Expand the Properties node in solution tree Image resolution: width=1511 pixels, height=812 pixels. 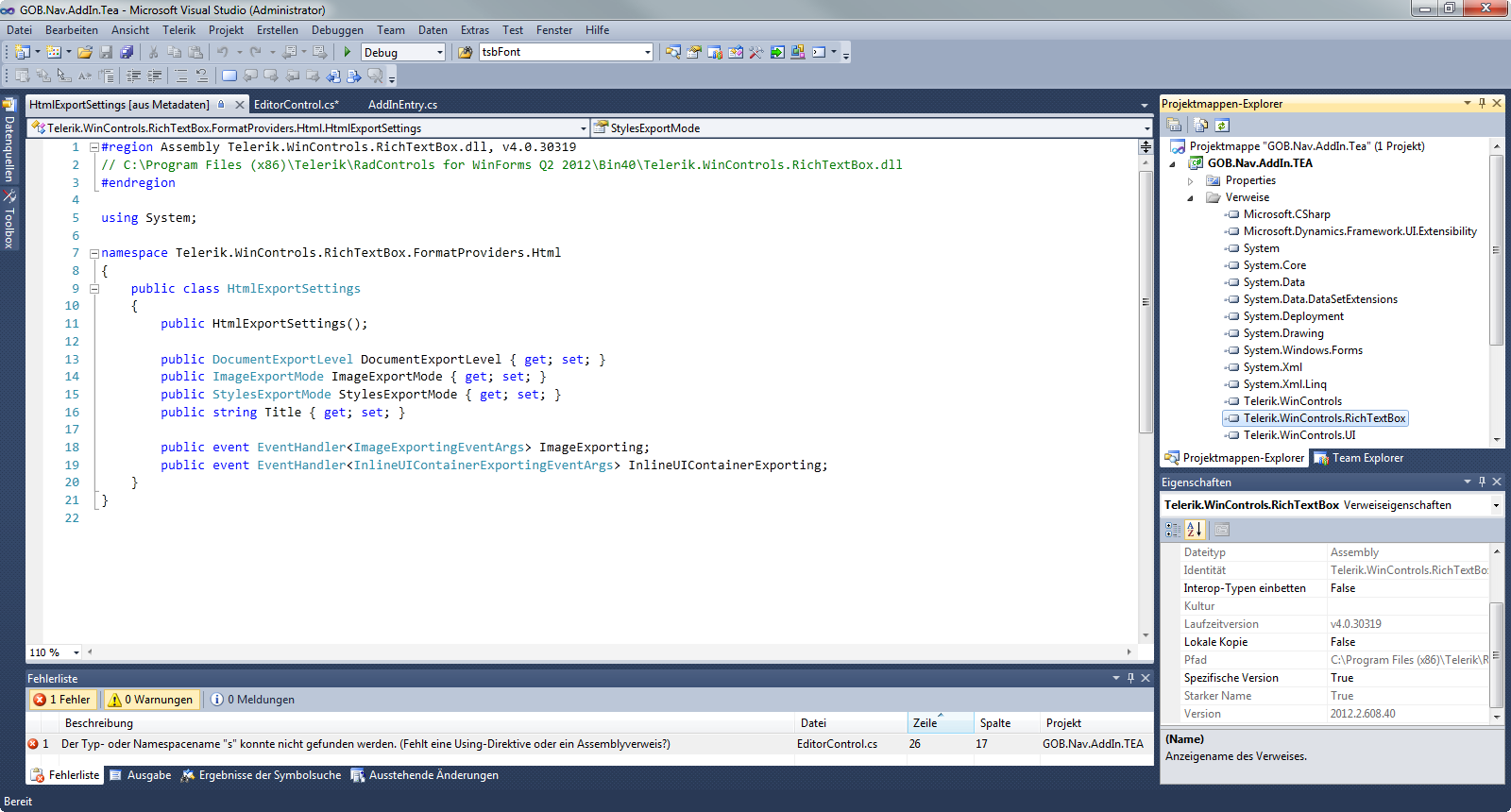click(x=1191, y=180)
